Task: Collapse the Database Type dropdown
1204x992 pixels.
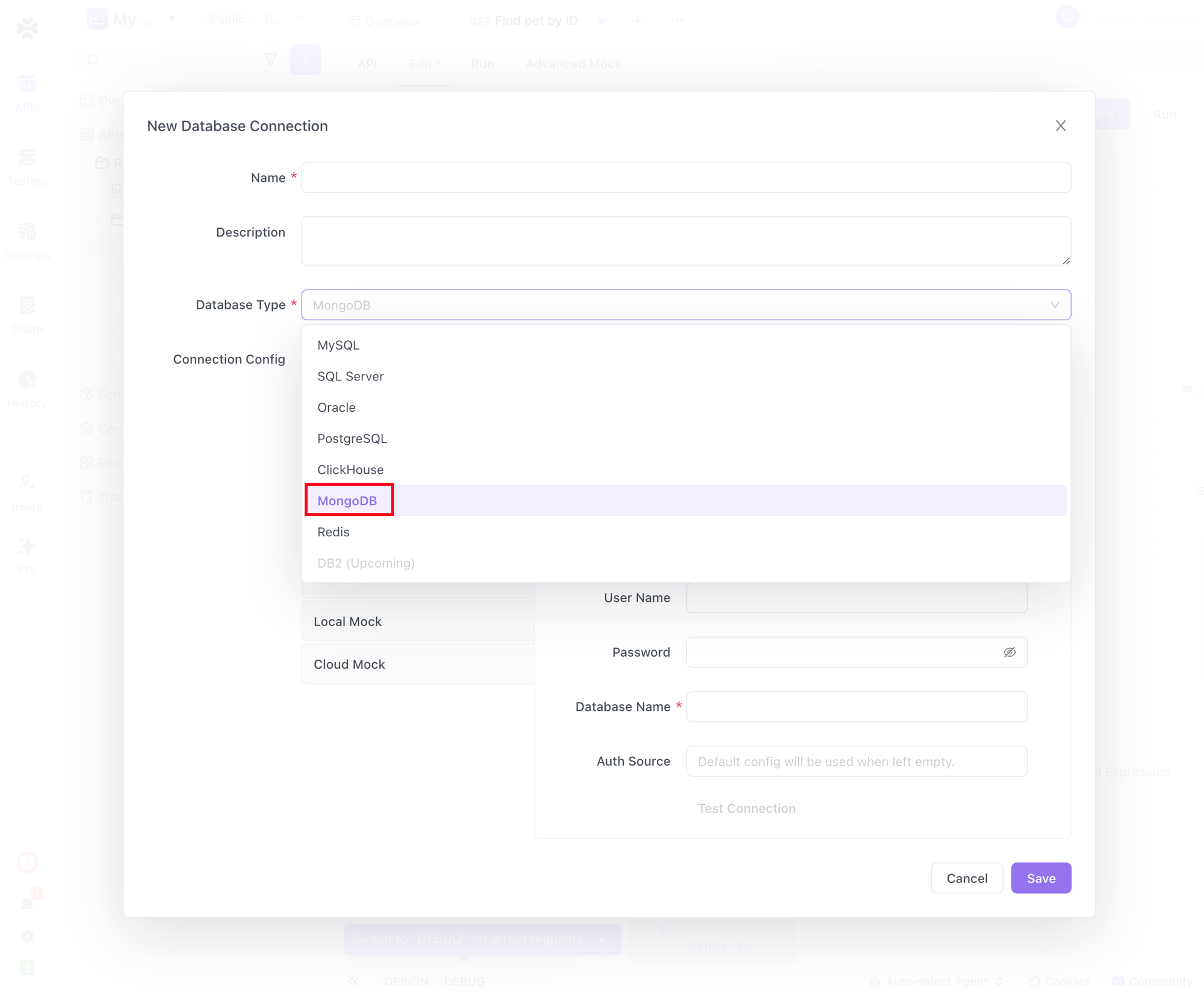Action: click(686, 305)
